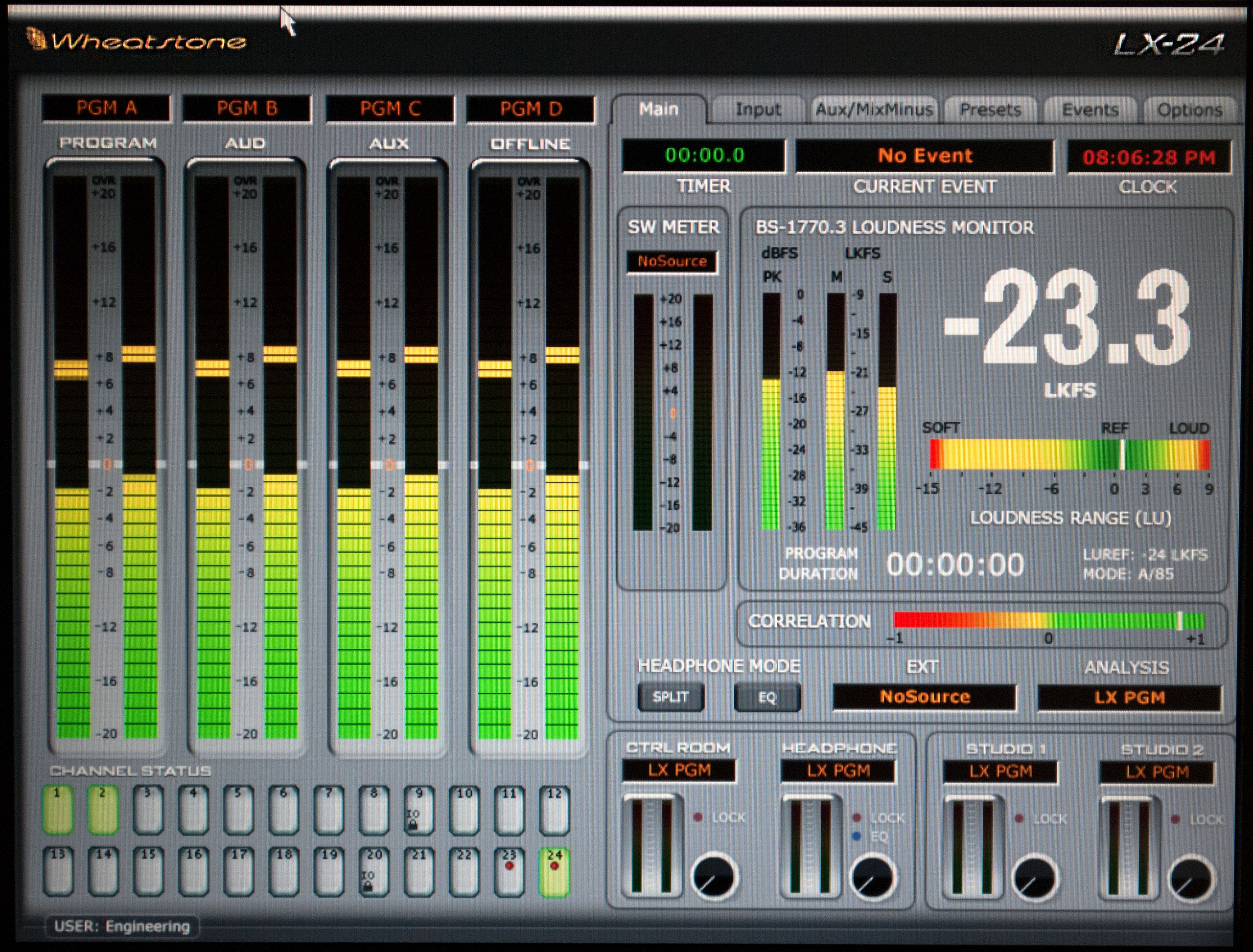Select locked channel status 20
Screen dimensions: 1253x952
coord(374,872)
